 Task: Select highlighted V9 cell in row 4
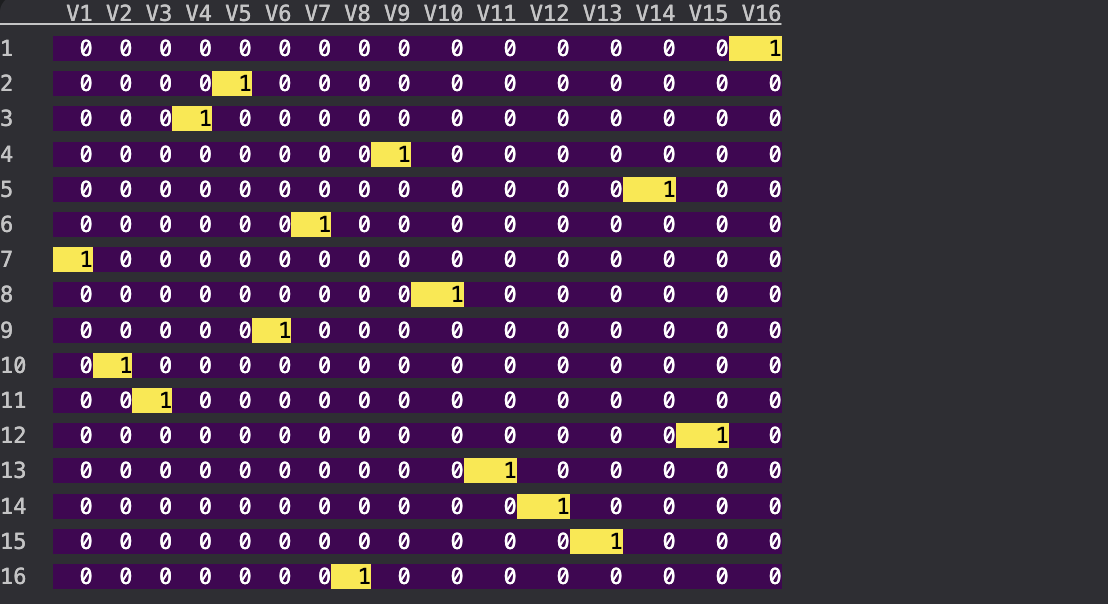(391, 154)
